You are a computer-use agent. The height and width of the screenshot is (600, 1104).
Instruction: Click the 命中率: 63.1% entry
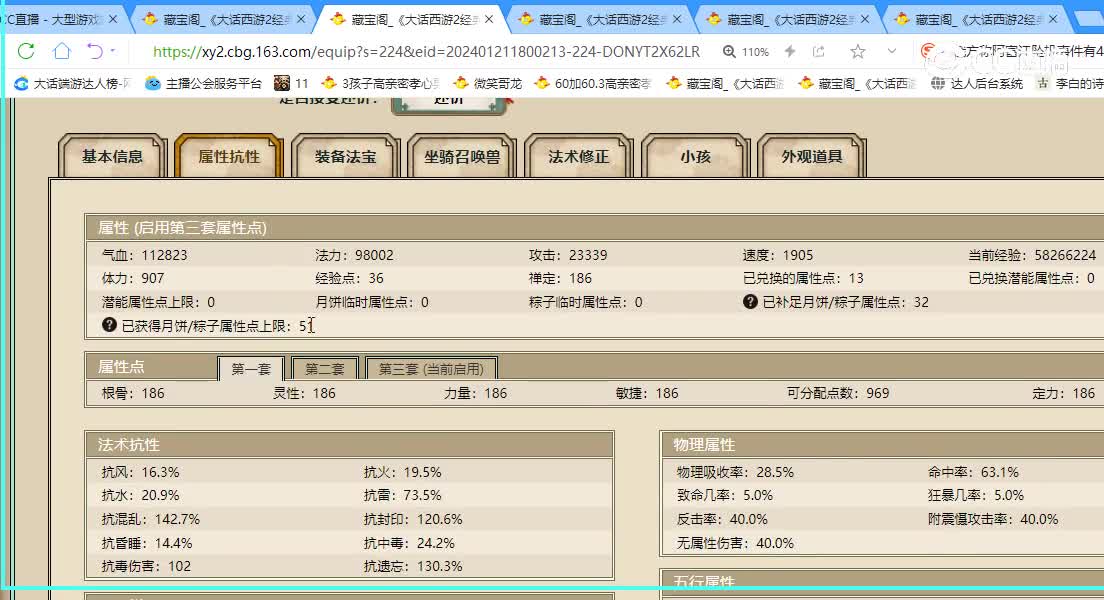click(x=973, y=472)
